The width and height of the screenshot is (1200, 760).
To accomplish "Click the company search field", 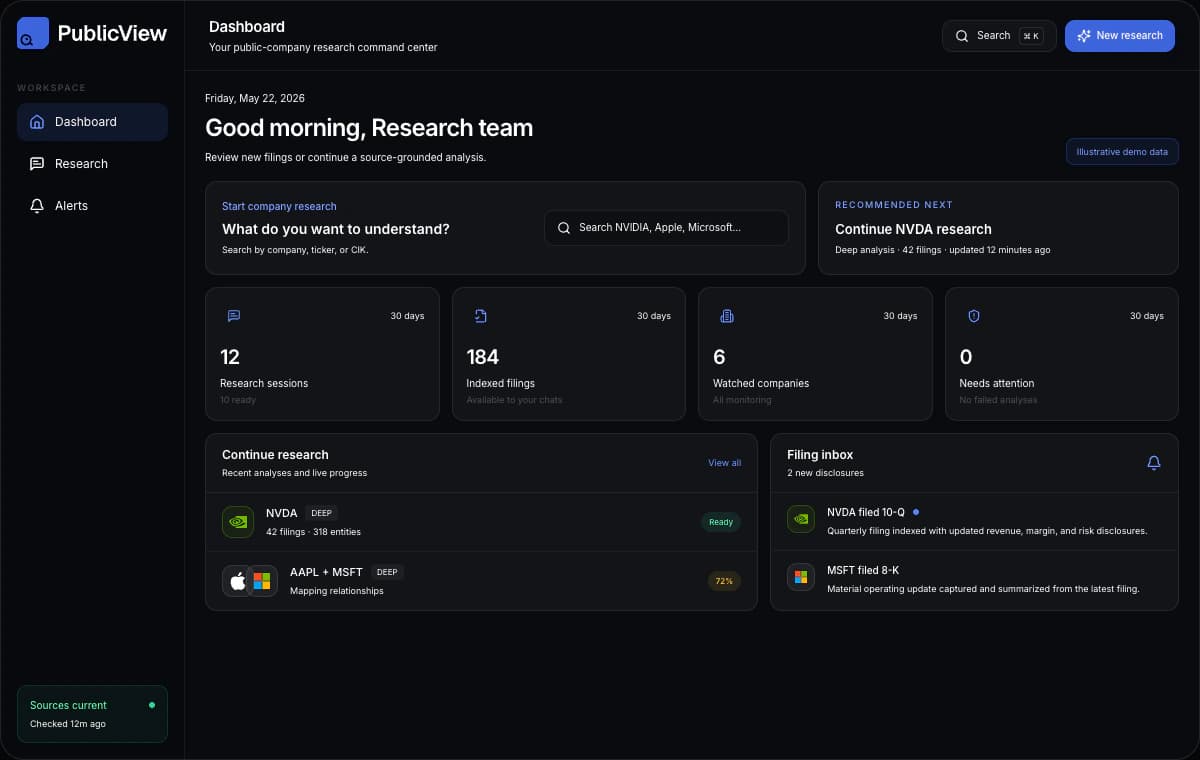I will tap(666, 228).
